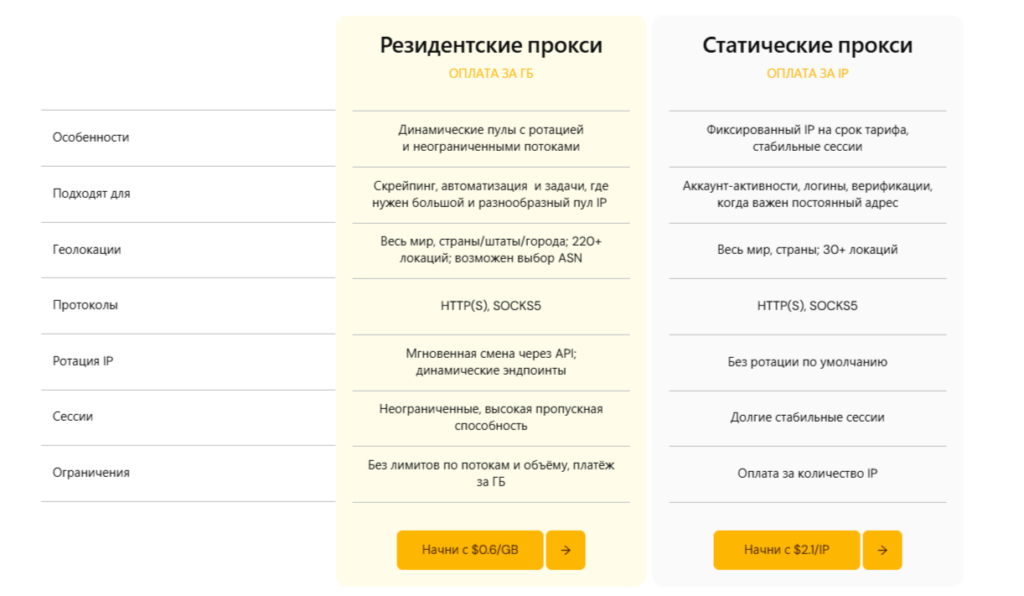The height and width of the screenshot is (596, 1024).
Task: Click the "Особенности" row label
Action: pyautogui.click(x=91, y=137)
